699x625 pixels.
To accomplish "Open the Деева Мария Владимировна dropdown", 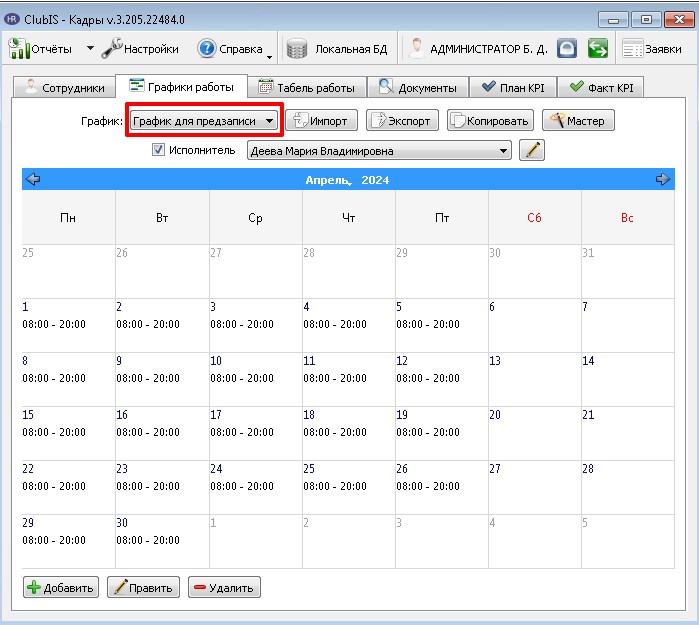I will pyautogui.click(x=379, y=151).
